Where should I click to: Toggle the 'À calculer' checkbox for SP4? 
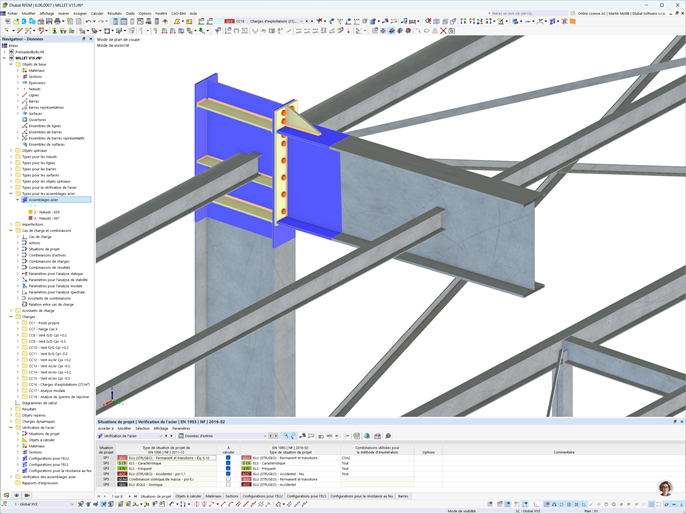228,474
